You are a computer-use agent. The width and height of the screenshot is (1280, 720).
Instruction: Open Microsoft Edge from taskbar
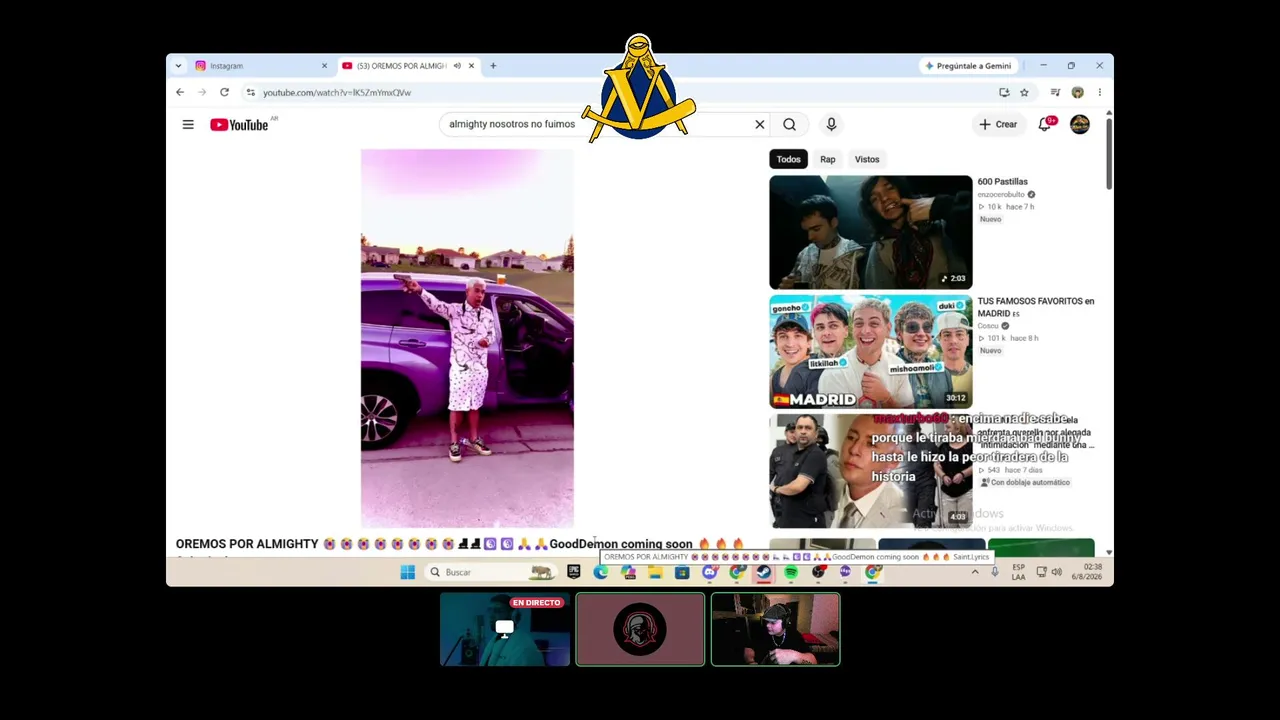click(x=600, y=572)
